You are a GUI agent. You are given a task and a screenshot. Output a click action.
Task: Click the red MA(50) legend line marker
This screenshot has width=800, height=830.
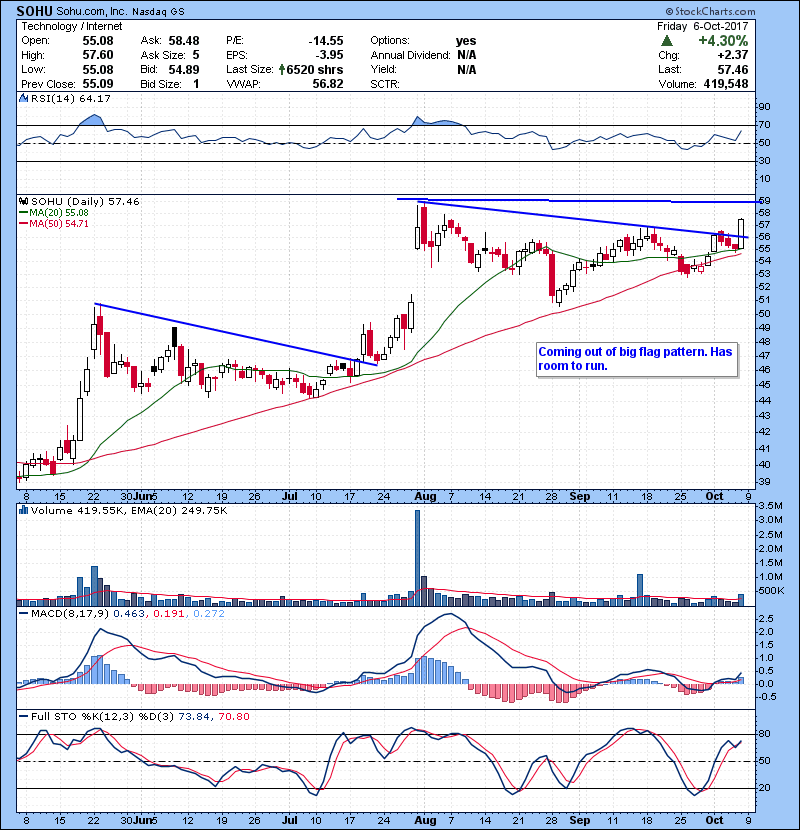(x=23, y=224)
